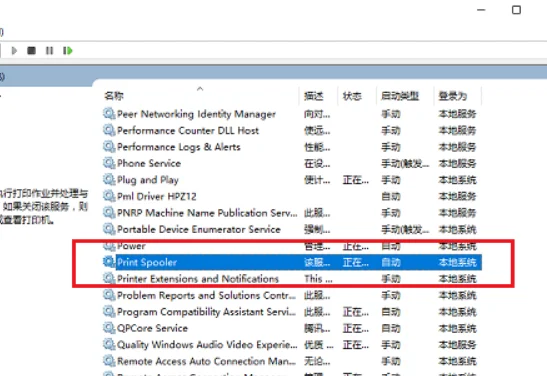Click 本地服务 login of Peer Networking Identity
The width and height of the screenshot is (547, 376).
[457, 114]
